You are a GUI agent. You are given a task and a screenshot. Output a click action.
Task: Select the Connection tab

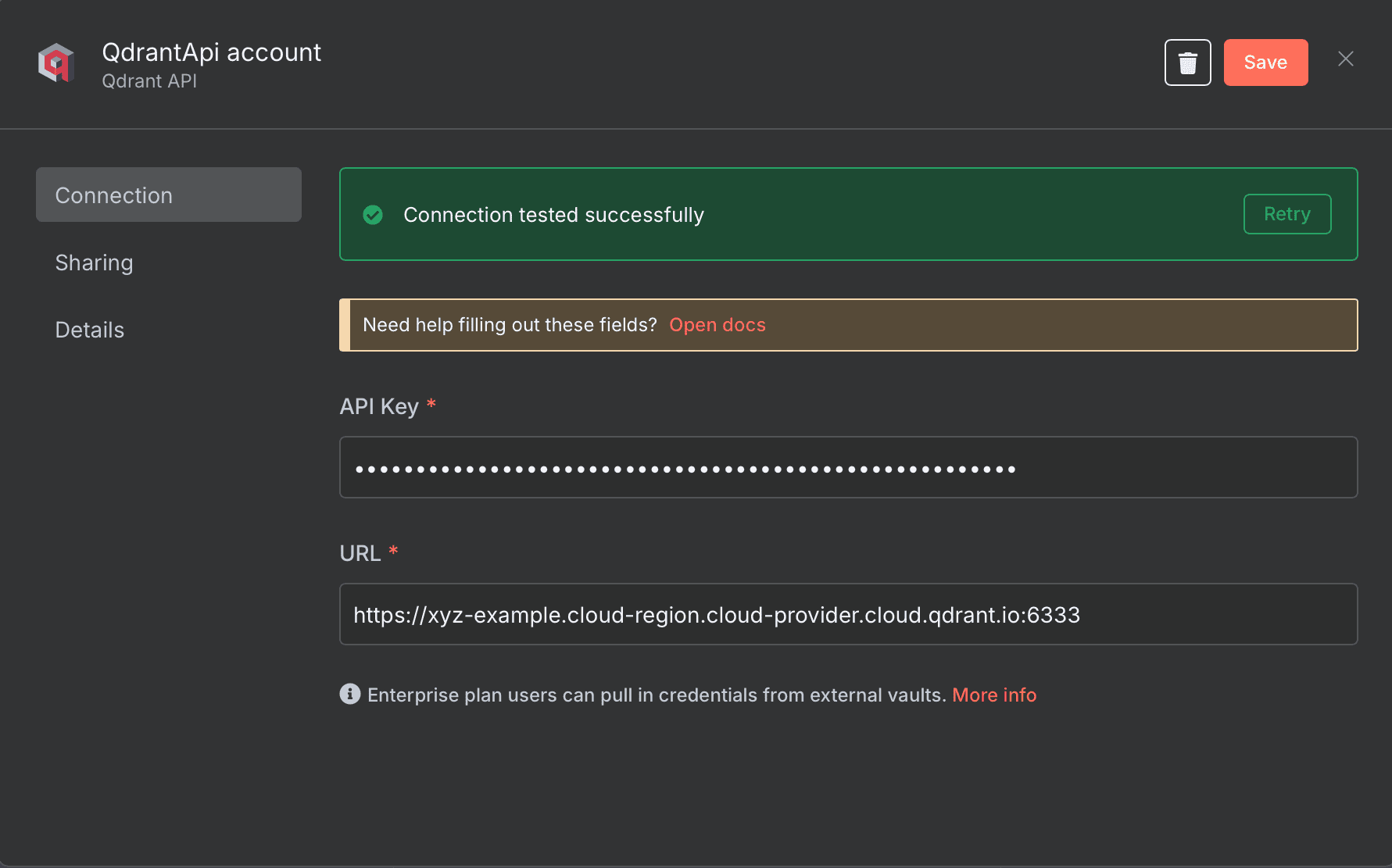[x=169, y=195]
